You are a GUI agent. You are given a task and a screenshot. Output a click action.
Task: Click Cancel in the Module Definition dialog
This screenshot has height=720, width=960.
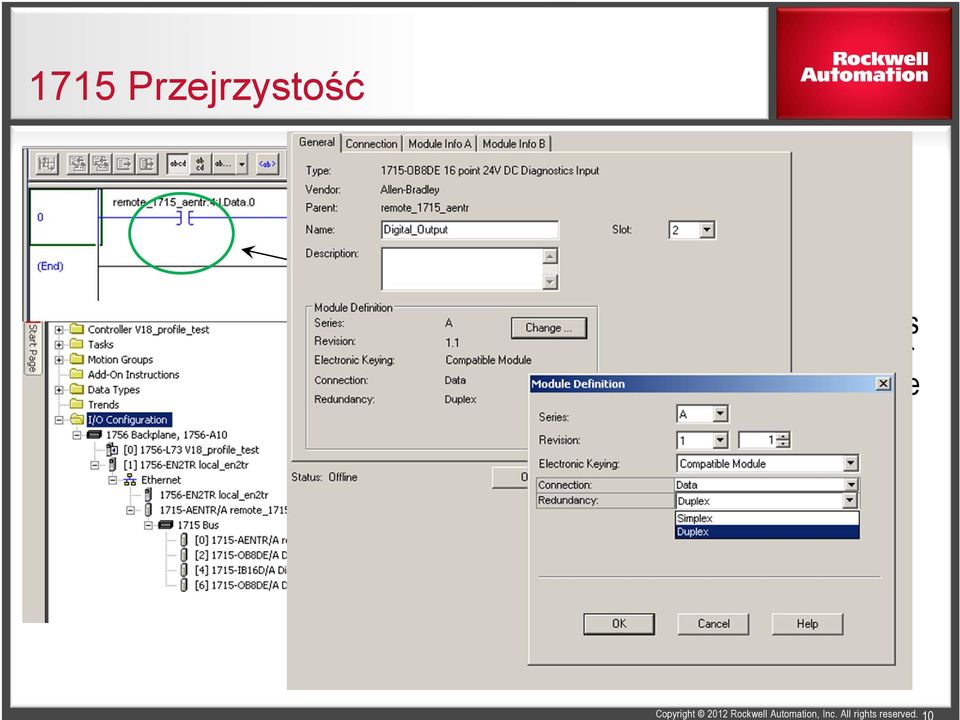713,623
